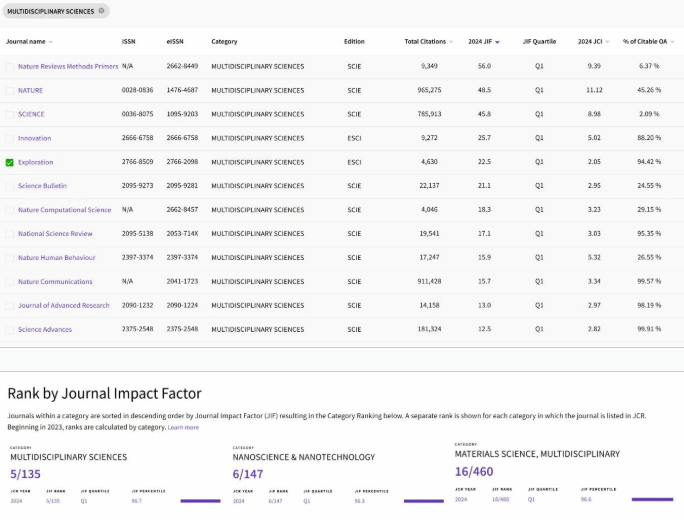
Task: Click the Rank by Journal Impact Factor heading
Action: coord(104,393)
